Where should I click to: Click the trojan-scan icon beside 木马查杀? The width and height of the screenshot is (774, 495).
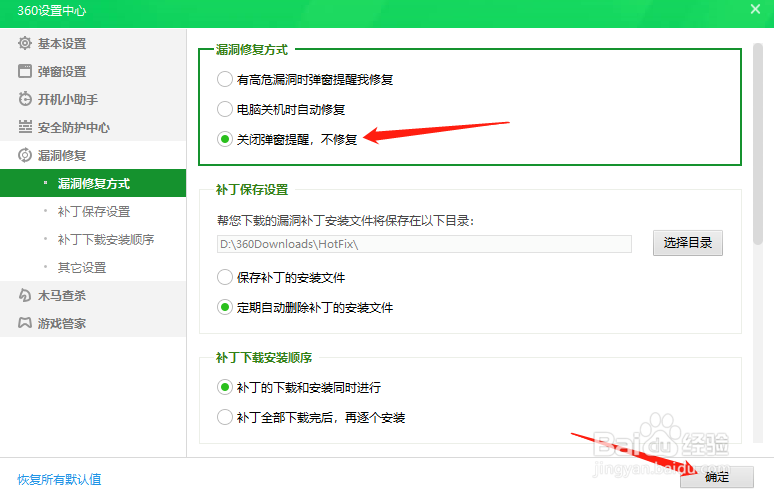tap(25, 295)
